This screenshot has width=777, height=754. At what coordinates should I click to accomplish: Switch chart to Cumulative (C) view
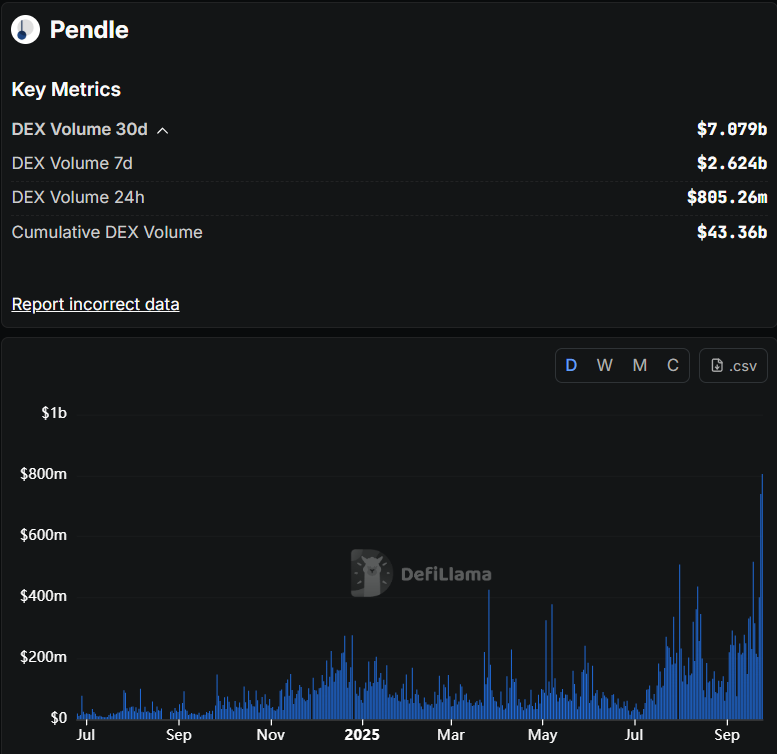[x=672, y=366]
